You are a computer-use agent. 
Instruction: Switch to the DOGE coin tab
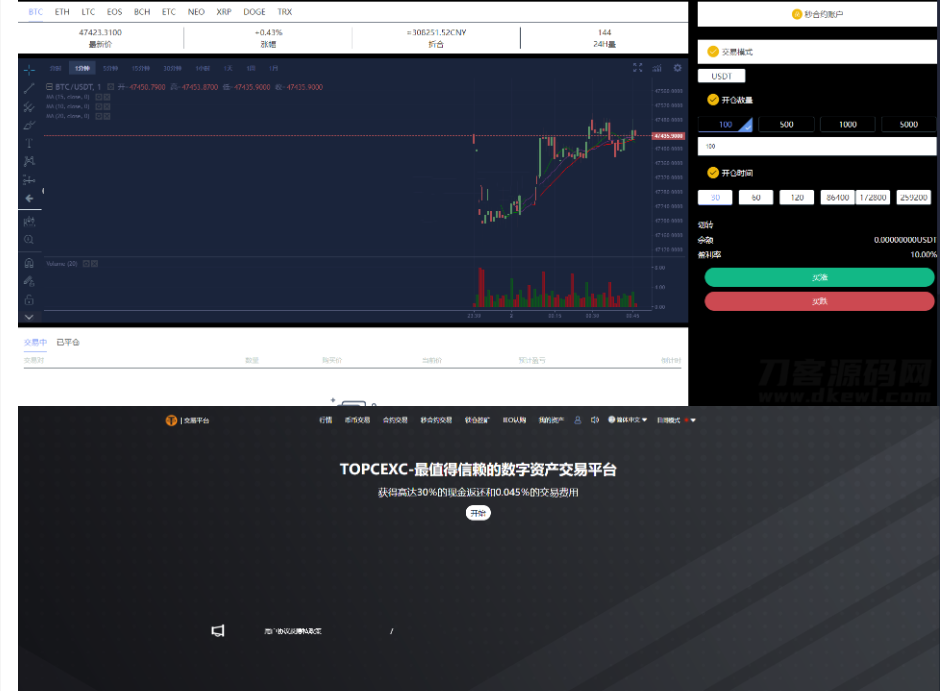pos(254,12)
